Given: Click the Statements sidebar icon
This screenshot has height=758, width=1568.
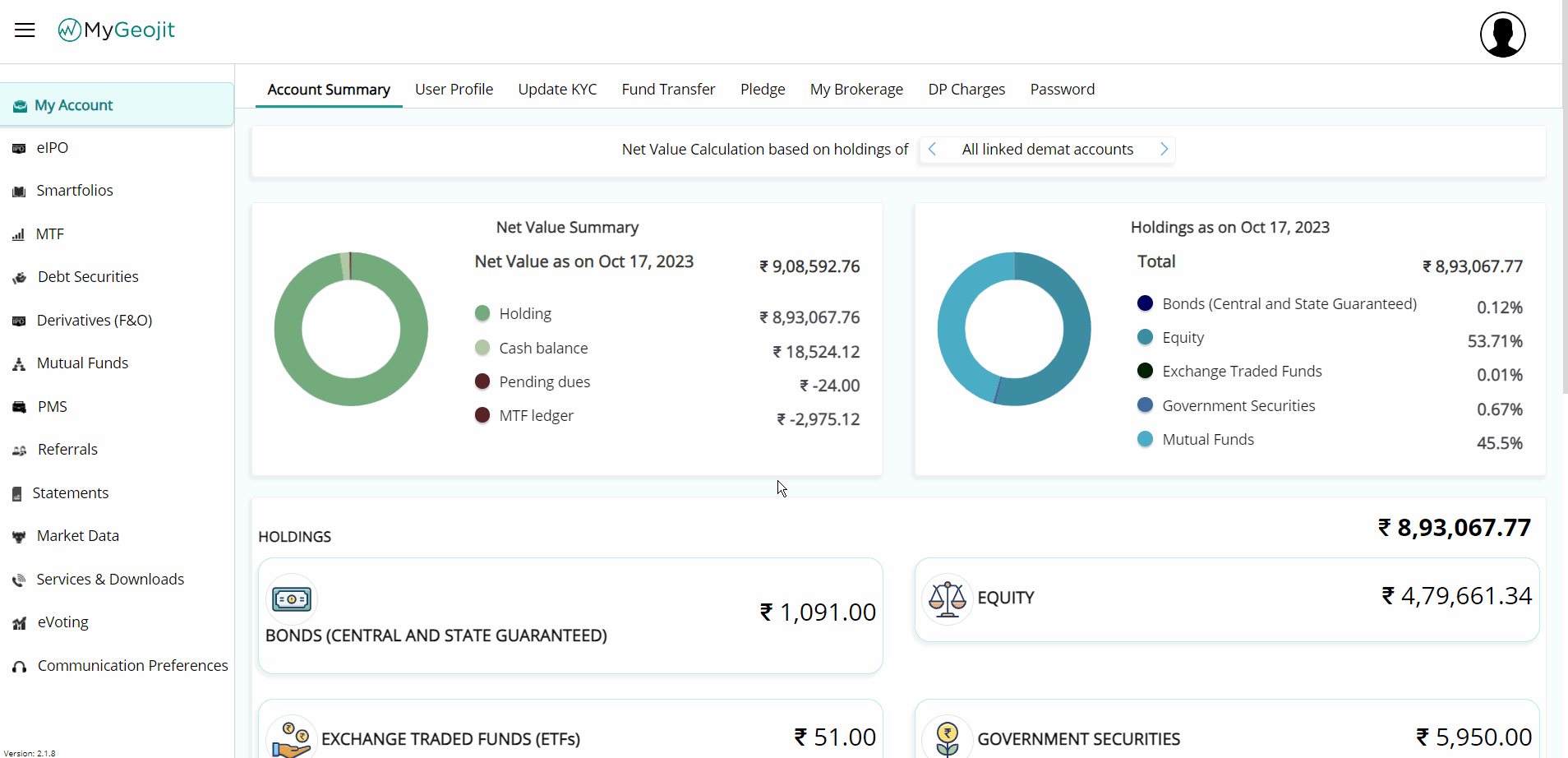Looking at the screenshot, I should [16, 494].
